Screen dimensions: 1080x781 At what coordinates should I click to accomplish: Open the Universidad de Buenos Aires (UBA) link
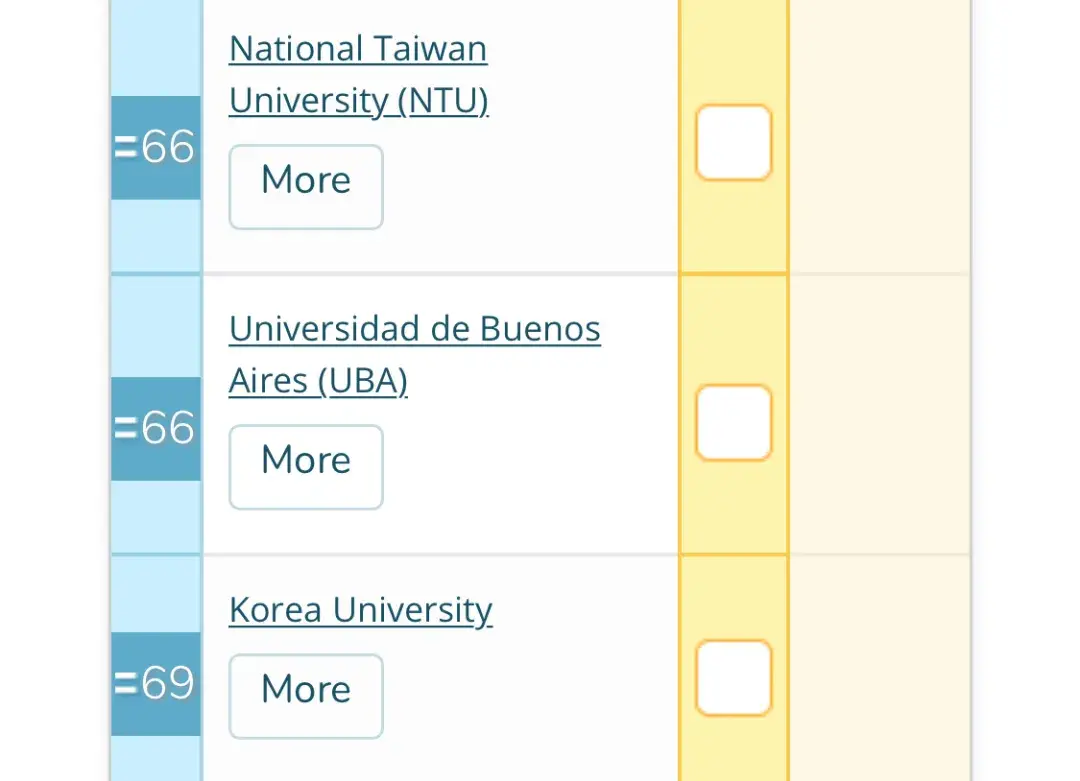coord(414,355)
